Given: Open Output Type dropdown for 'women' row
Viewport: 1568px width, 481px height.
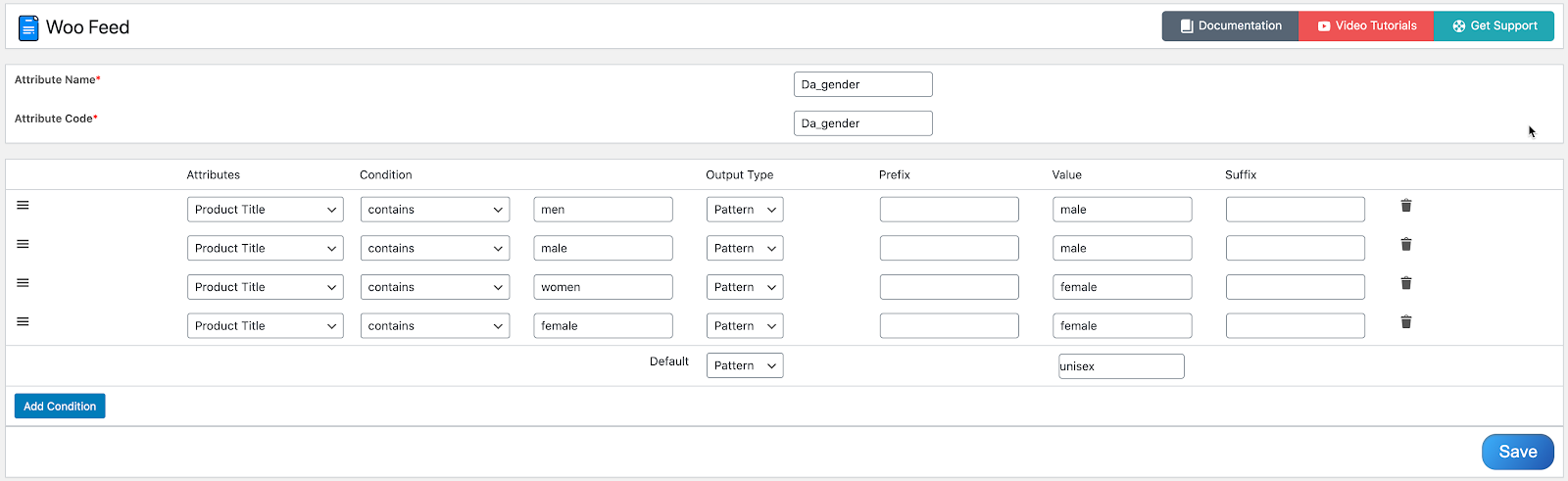Looking at the screenshot, I should click(x=744, y=287).
